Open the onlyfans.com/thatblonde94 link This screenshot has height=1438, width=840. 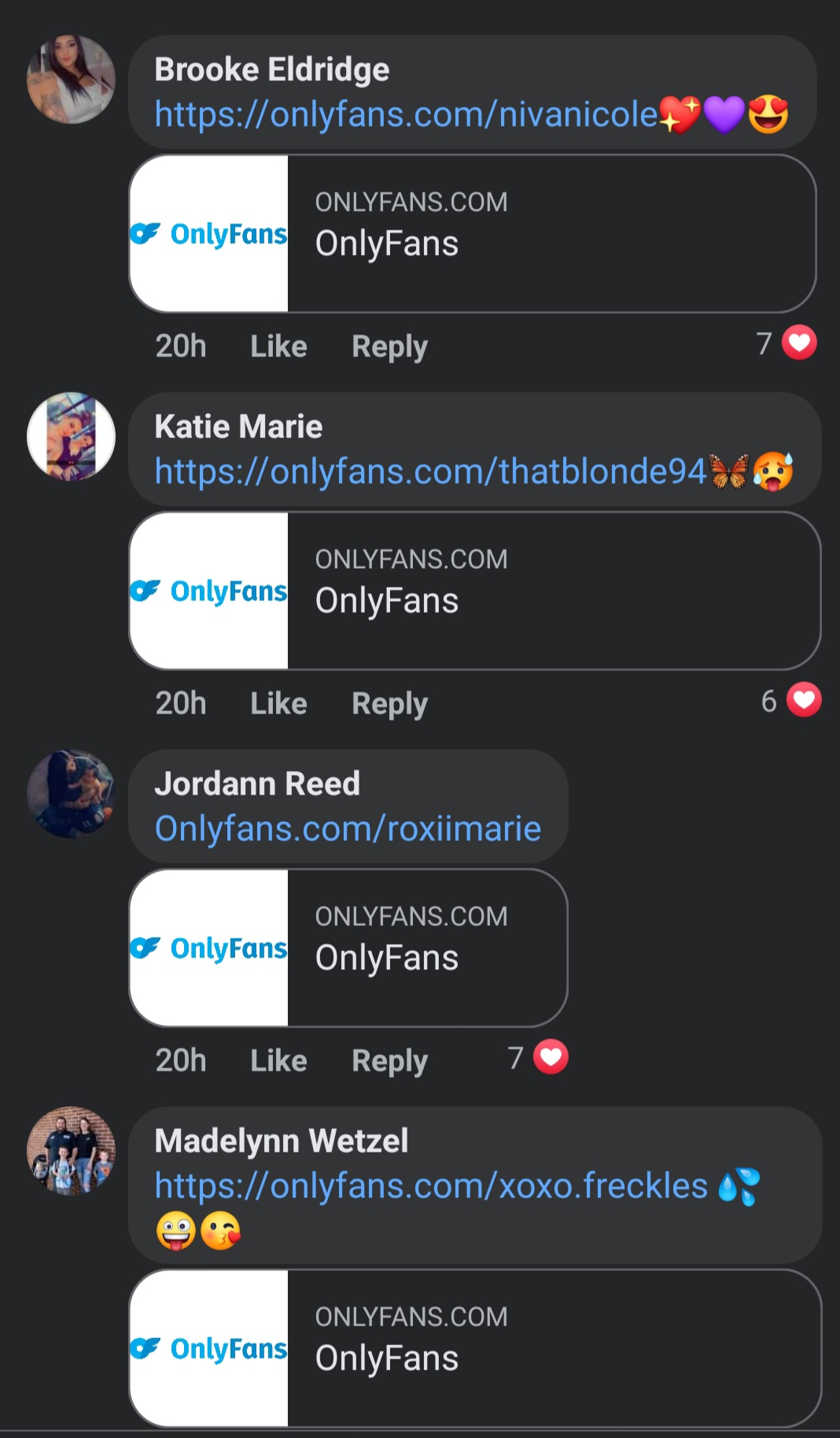[430, 472]
